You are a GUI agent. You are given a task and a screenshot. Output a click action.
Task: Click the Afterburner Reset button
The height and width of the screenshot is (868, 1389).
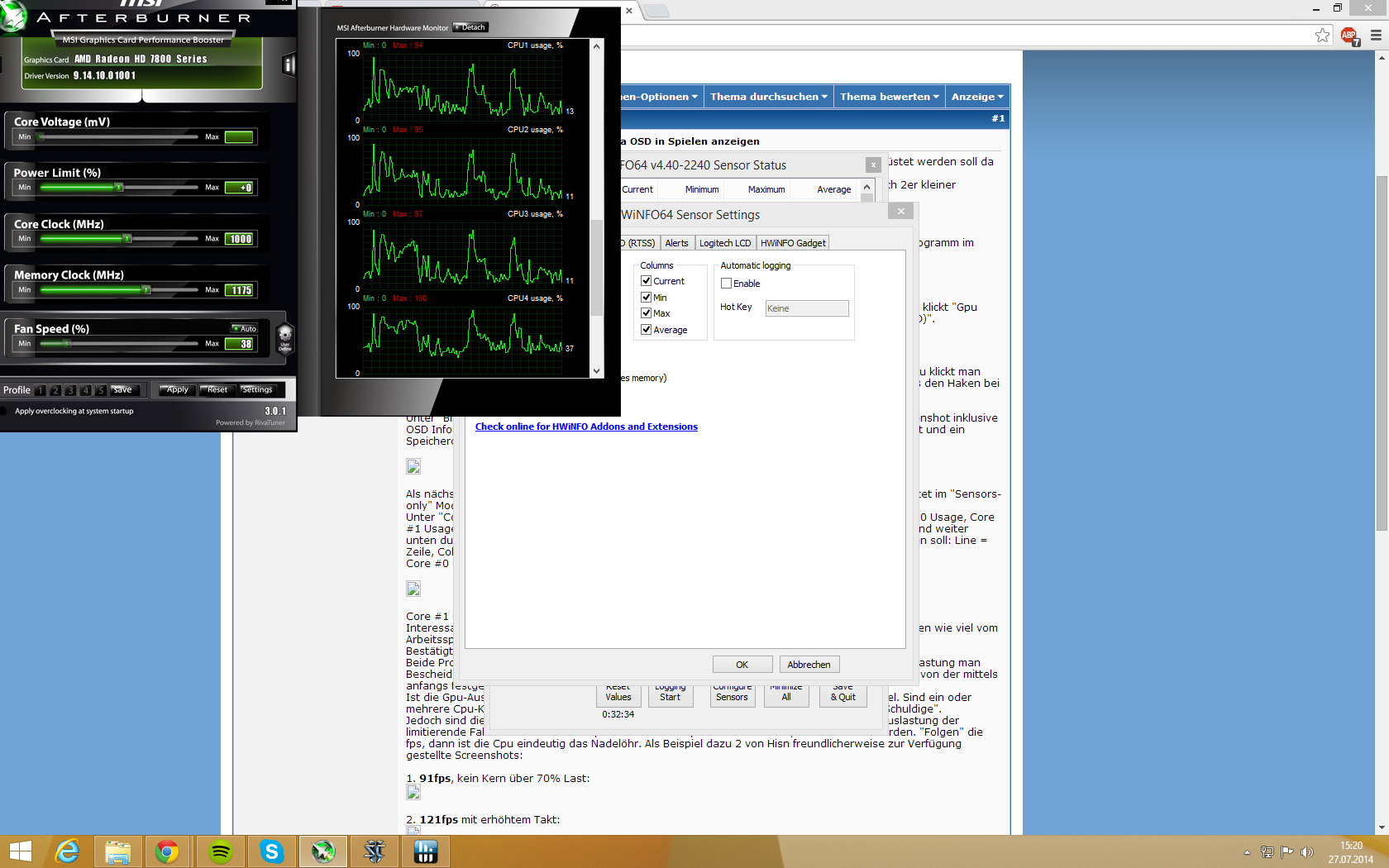point(217,390)
